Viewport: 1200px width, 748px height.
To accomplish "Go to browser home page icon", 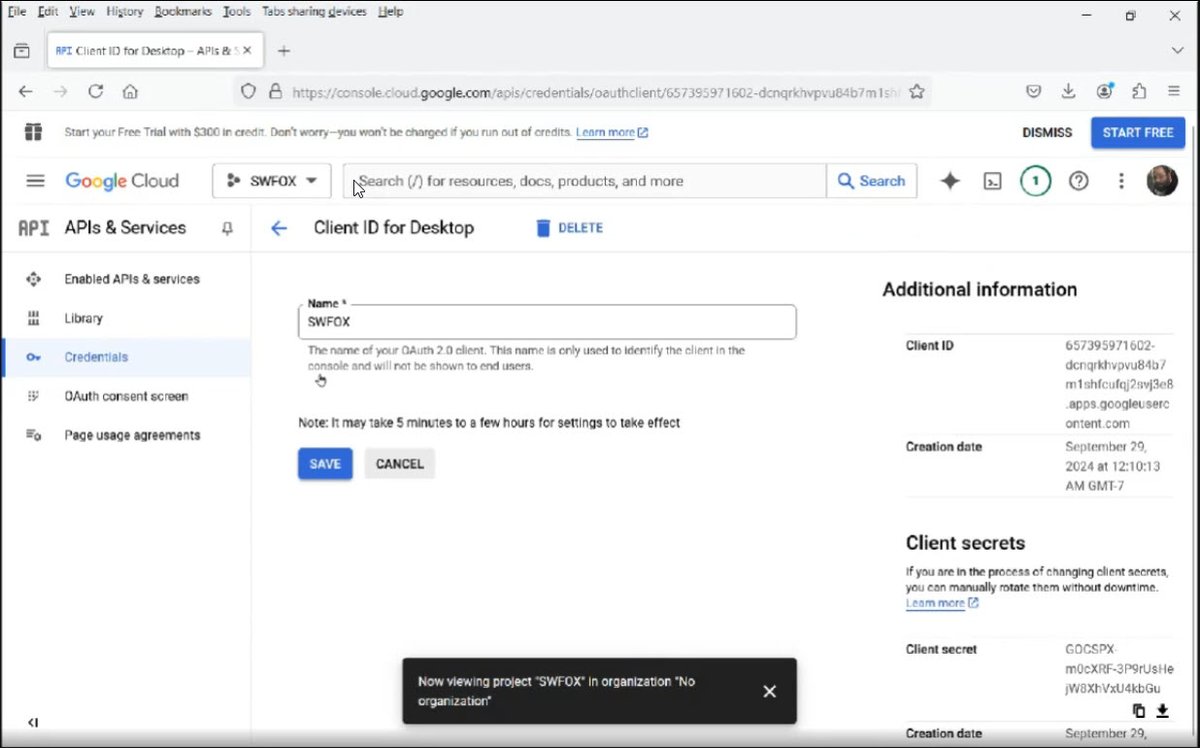I will [x=130, y=91].
